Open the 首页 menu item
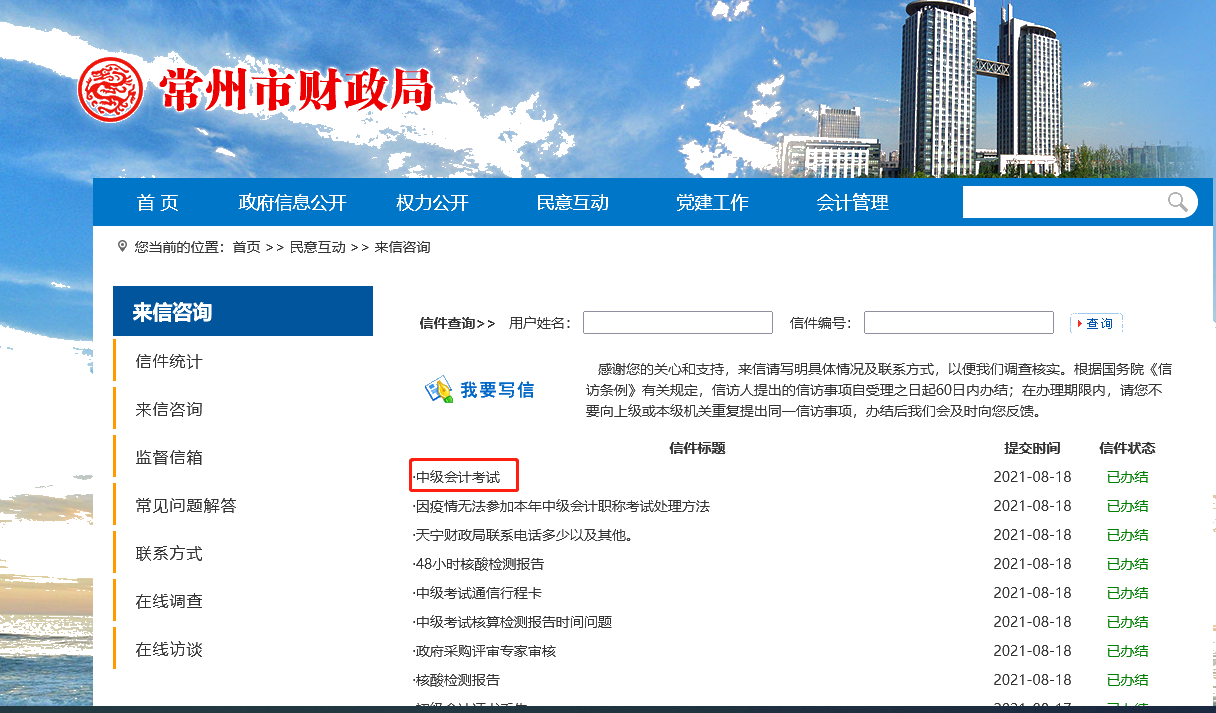This screenshot has width=1216, height=713. tap(157, 202)
